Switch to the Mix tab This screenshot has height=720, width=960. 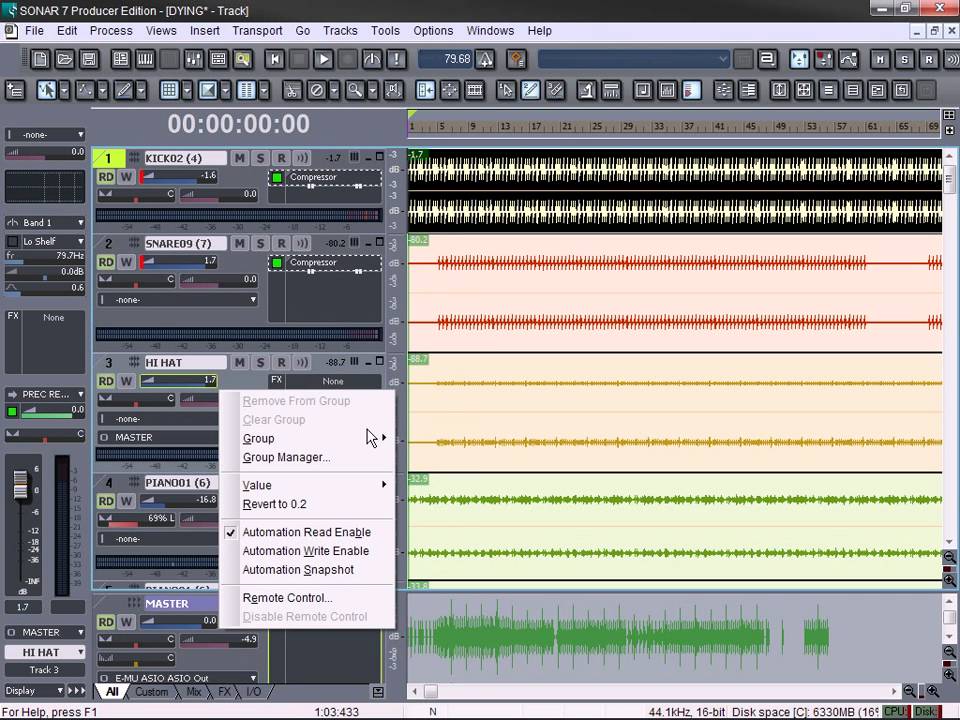(193, 692)
